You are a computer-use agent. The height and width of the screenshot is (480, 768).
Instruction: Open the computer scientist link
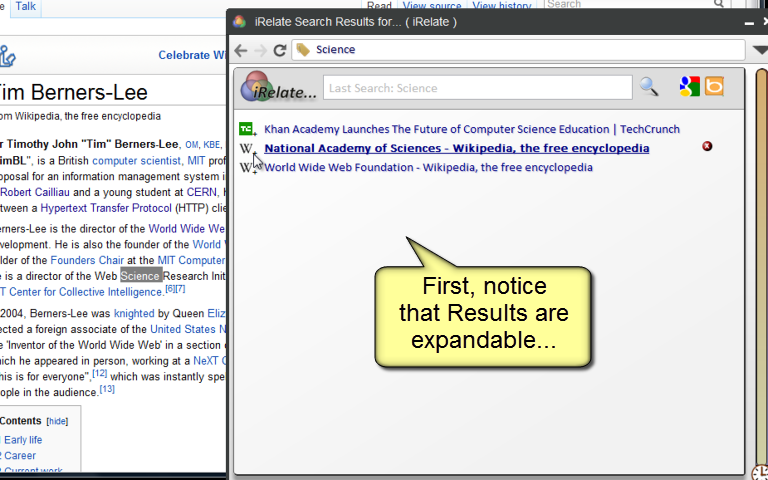coord(136,161)
